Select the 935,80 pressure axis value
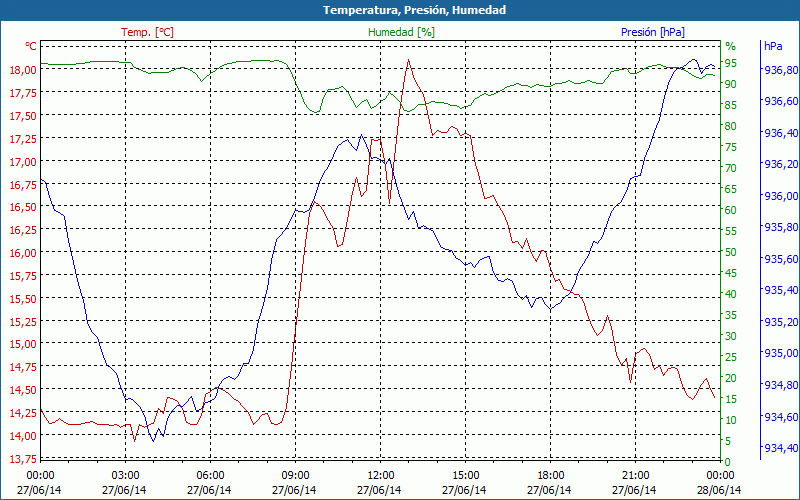 coord(779,227)
